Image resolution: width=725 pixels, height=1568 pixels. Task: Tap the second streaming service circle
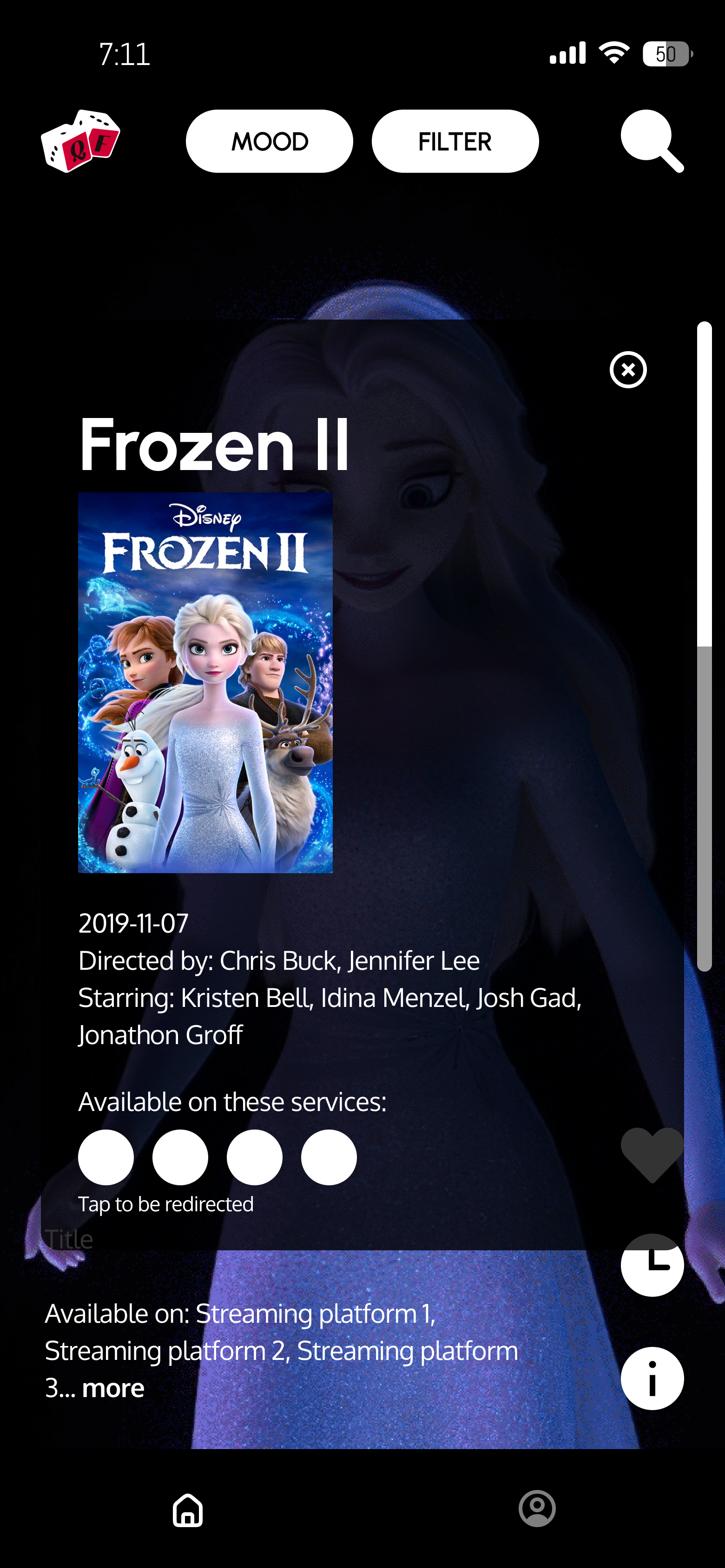pos(180,1157)
